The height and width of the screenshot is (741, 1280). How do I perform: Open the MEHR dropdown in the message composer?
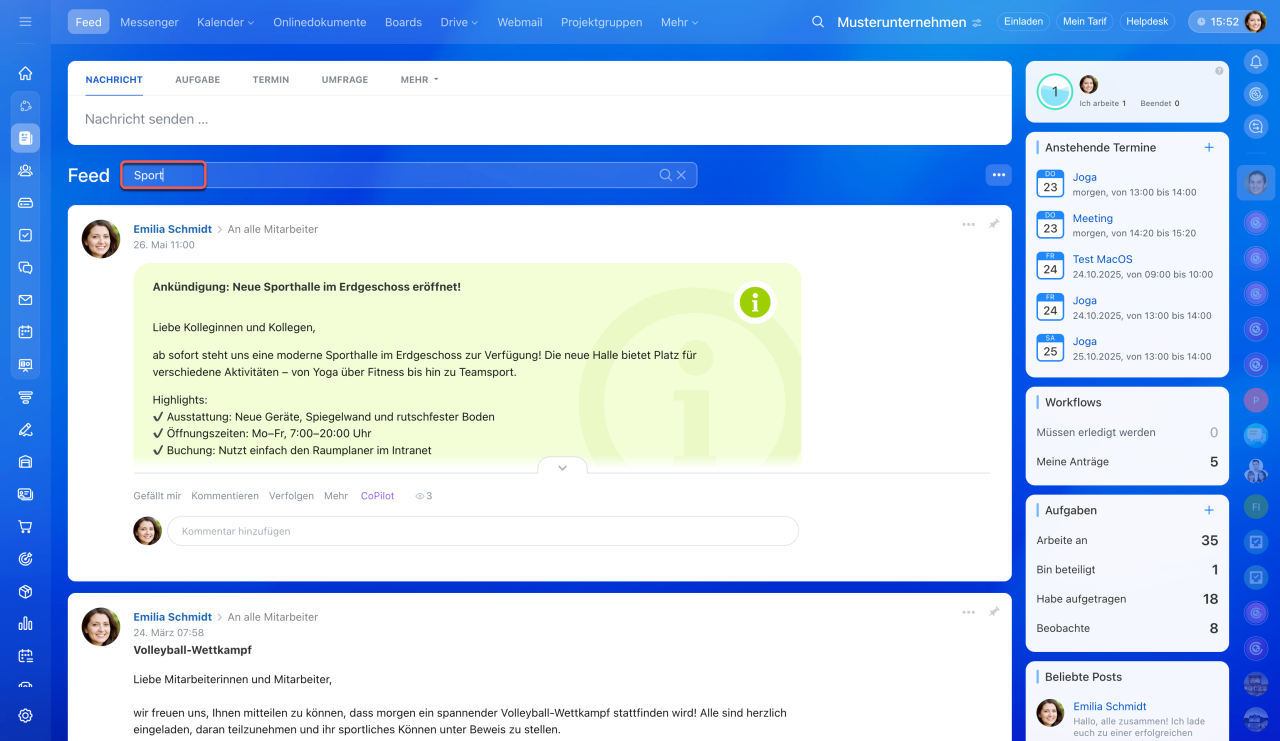420,80
